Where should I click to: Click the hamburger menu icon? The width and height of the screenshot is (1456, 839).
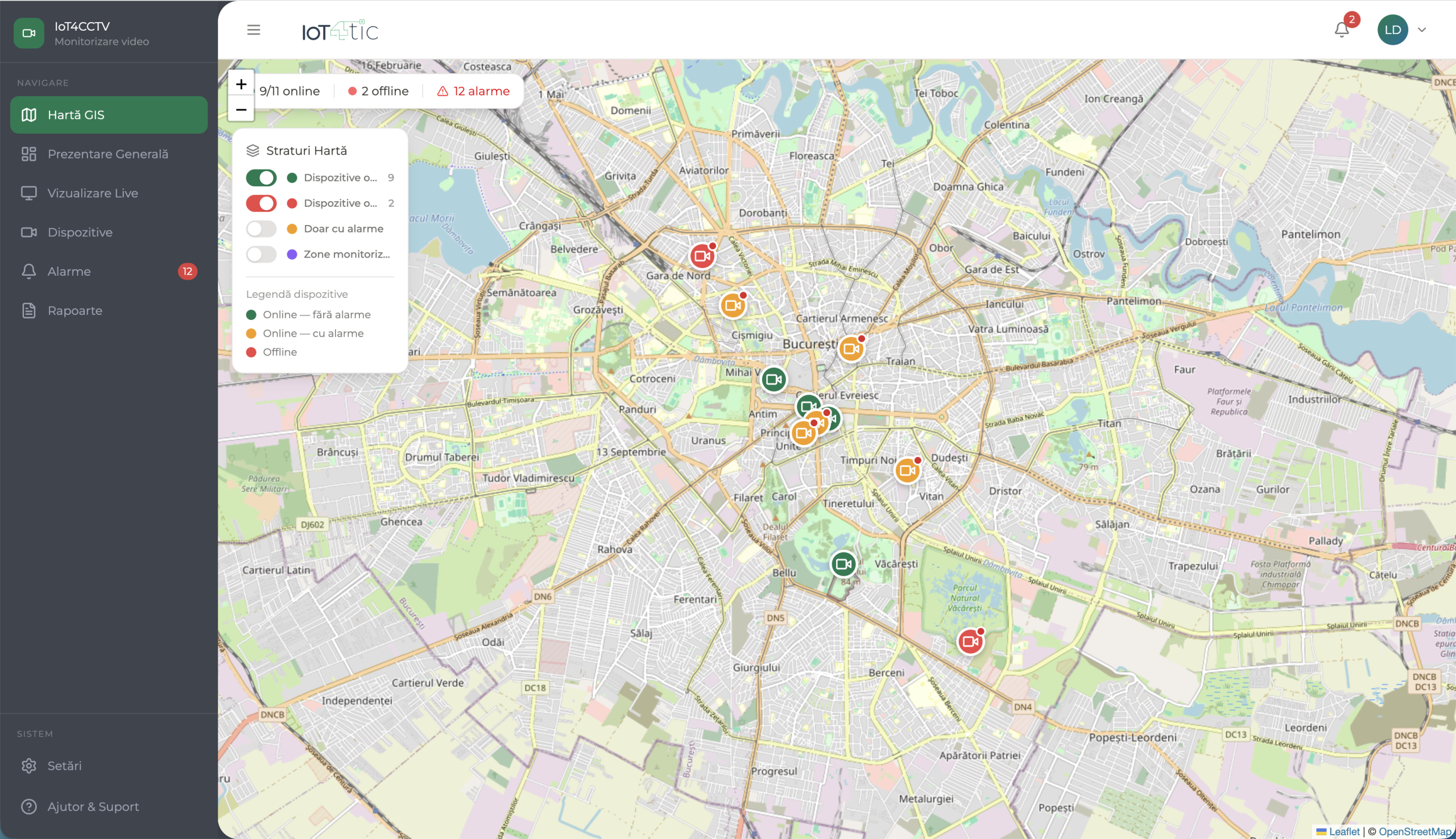[x=254, y=30]
